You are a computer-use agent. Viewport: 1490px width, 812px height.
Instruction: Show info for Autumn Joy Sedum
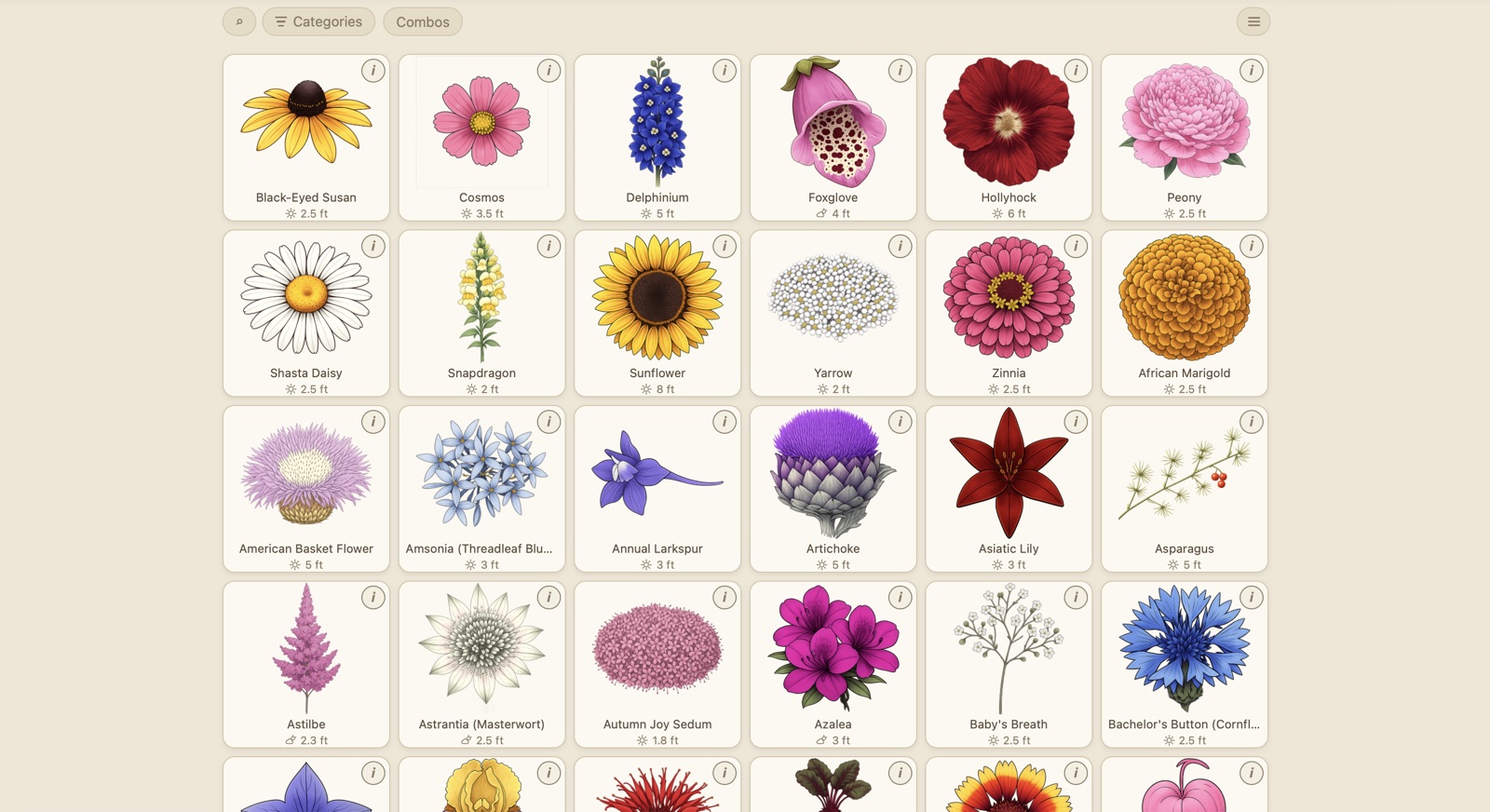tap(725, 598)
